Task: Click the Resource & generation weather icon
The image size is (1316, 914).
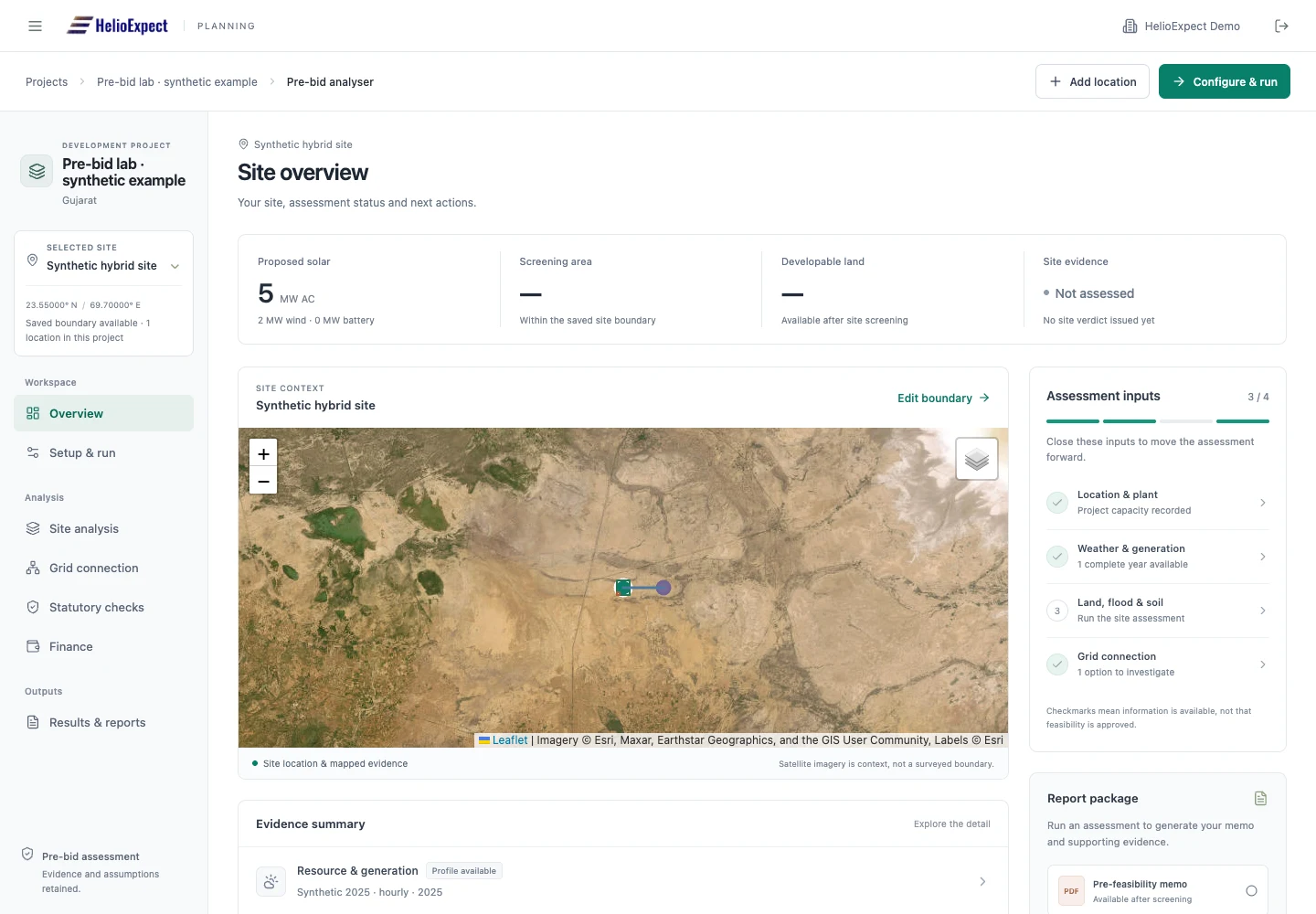Action: coord(271,882)
